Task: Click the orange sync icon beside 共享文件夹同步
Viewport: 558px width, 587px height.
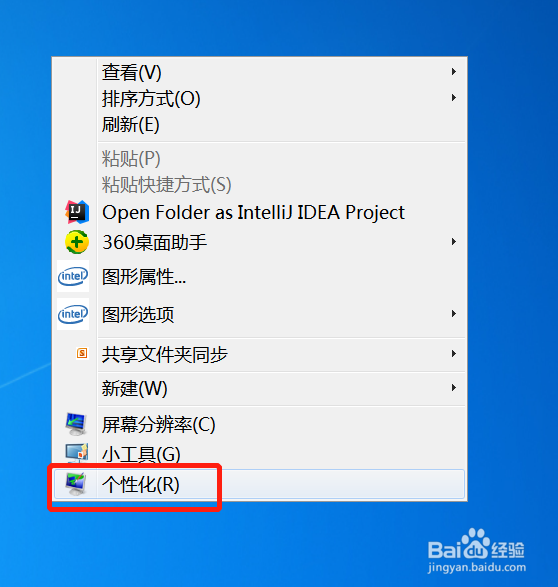Action: (82, 353)
